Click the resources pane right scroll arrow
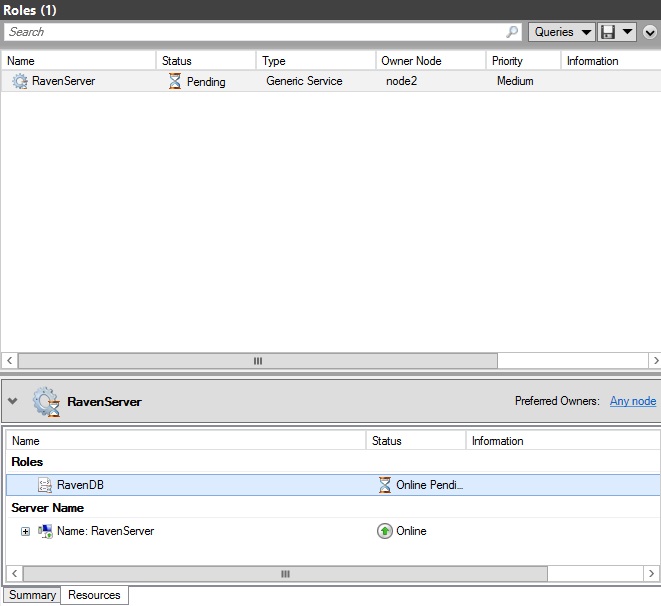 click(651, 574)
